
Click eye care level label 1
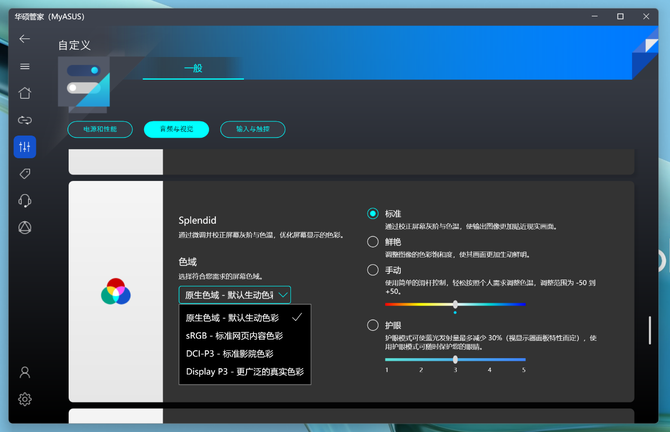pos(387,370)
